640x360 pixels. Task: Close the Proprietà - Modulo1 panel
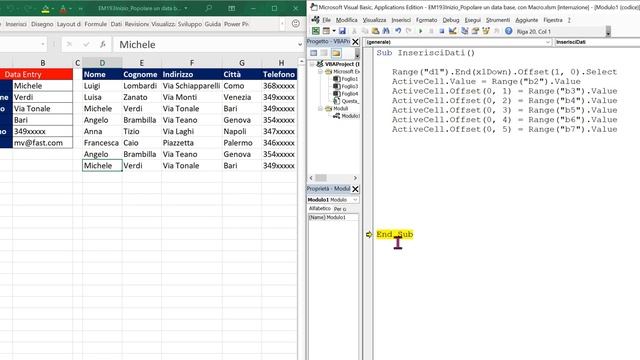pos(355,189)
